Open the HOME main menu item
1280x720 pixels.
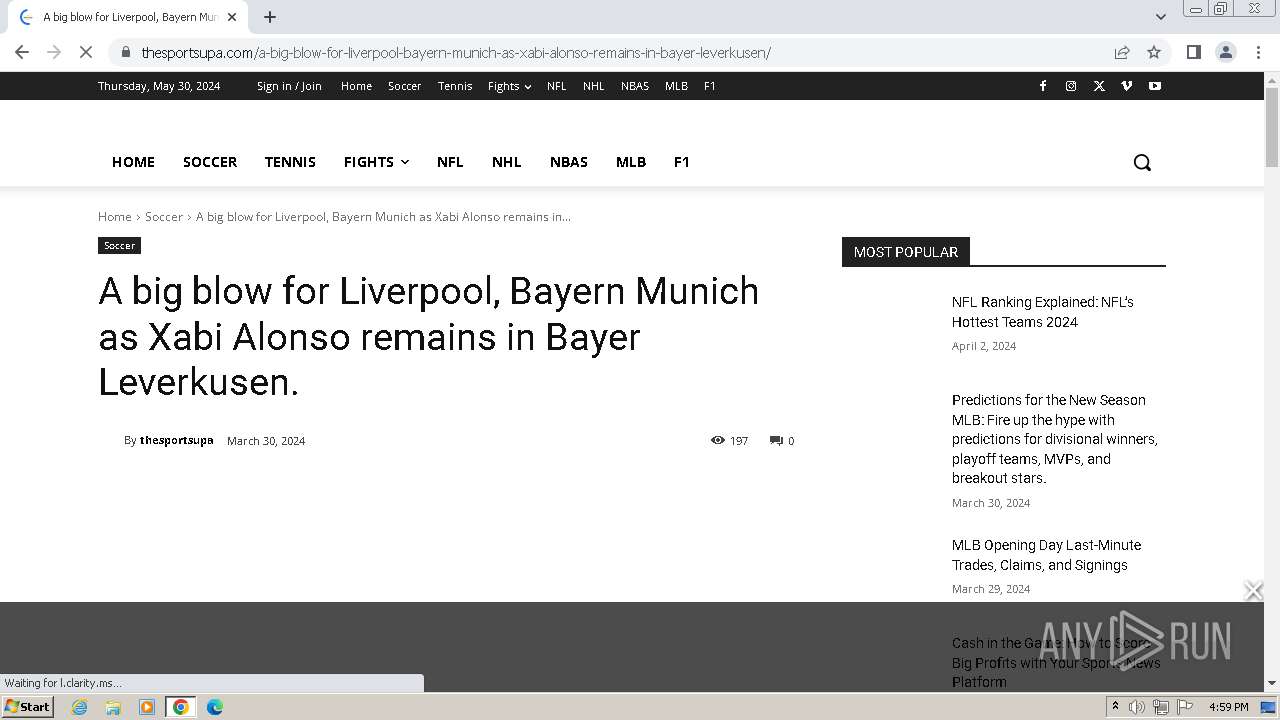[133, 162]
